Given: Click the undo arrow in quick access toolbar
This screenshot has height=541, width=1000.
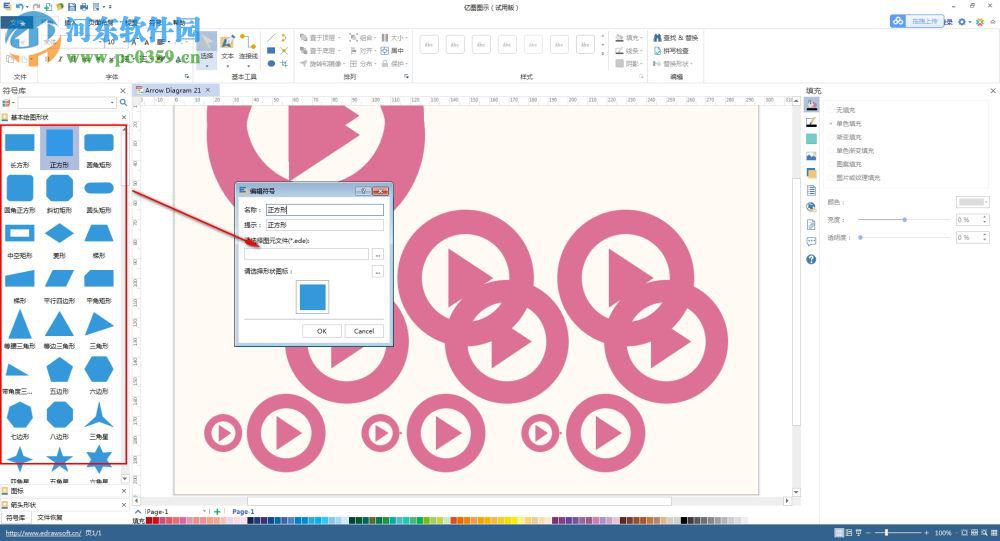Looking at the screenshot, I should tap(20, 6).
